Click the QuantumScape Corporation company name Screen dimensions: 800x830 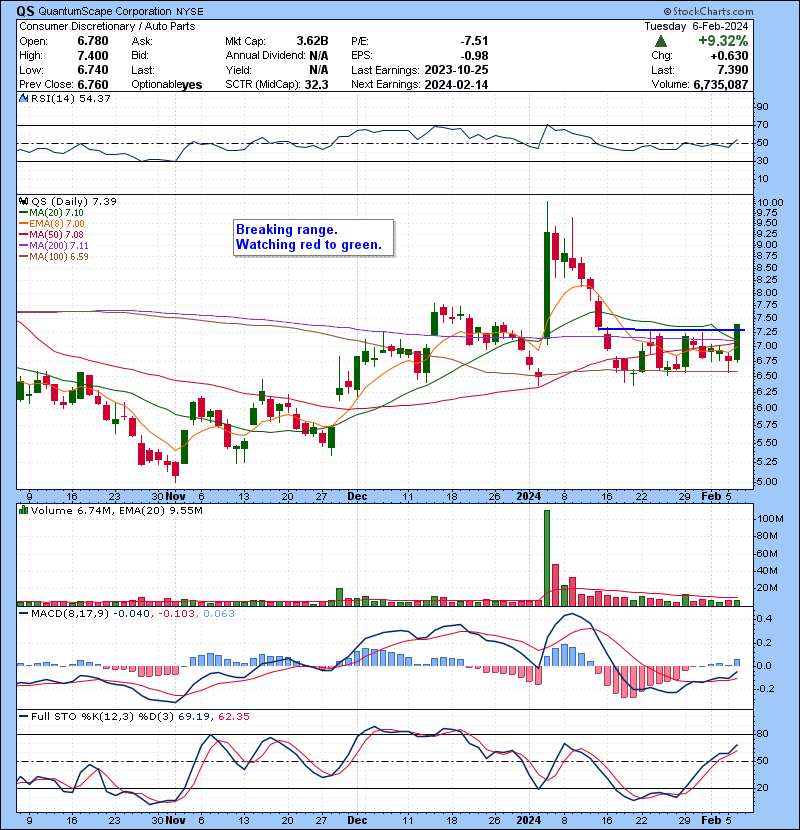[104, 11]
